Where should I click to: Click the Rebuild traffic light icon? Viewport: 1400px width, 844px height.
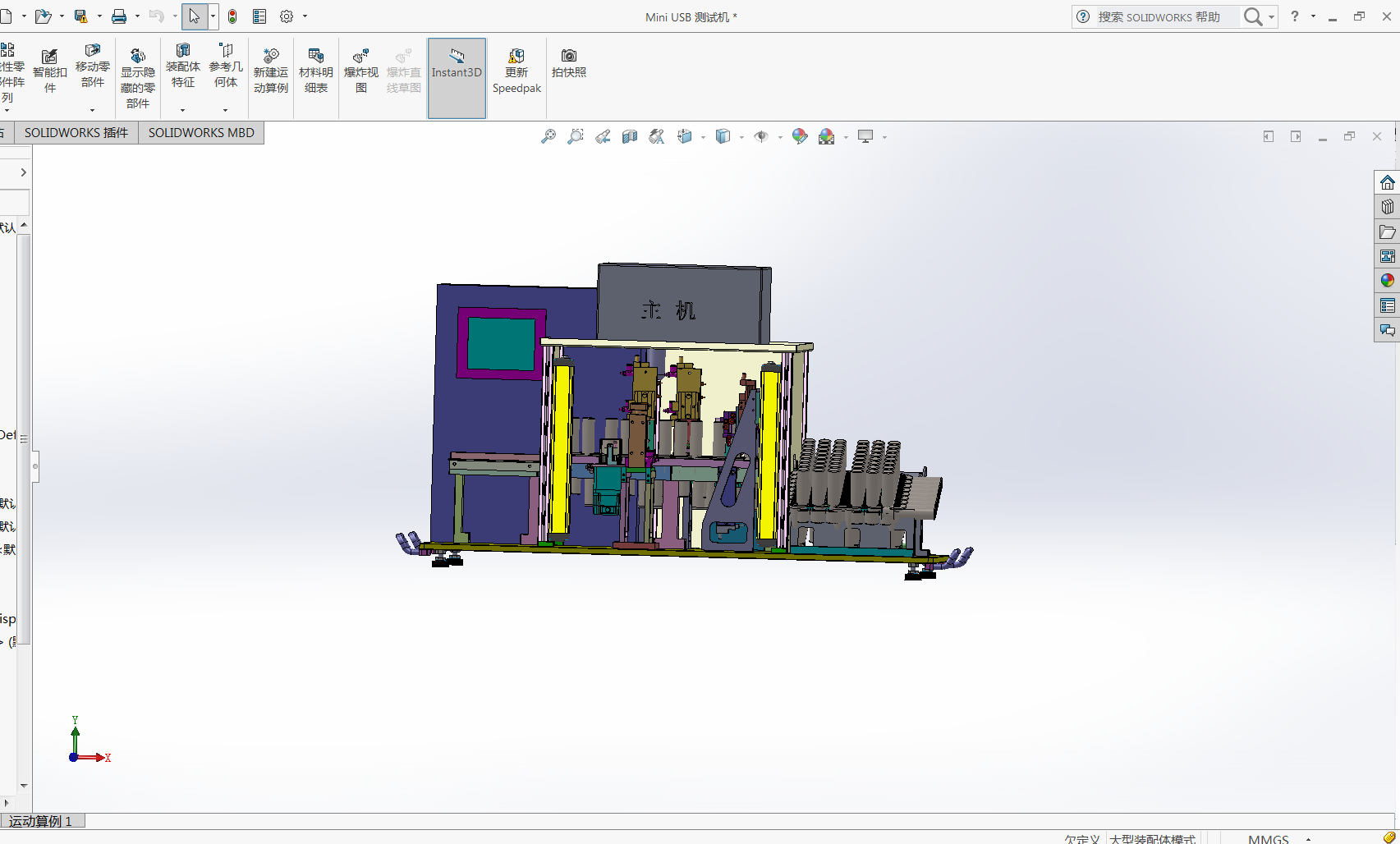pos(232,16)
